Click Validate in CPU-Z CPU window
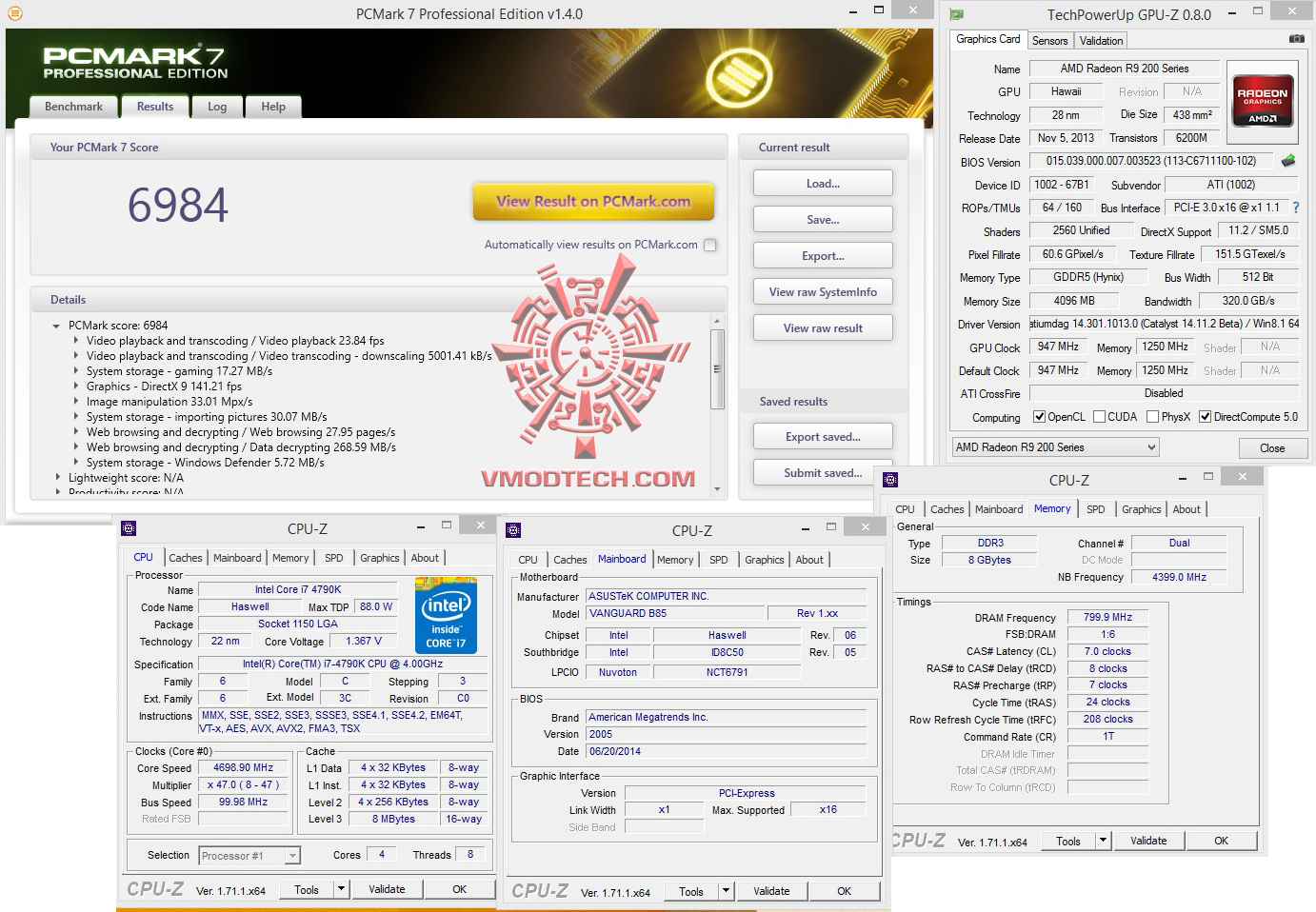 click(x=387, y=889)
